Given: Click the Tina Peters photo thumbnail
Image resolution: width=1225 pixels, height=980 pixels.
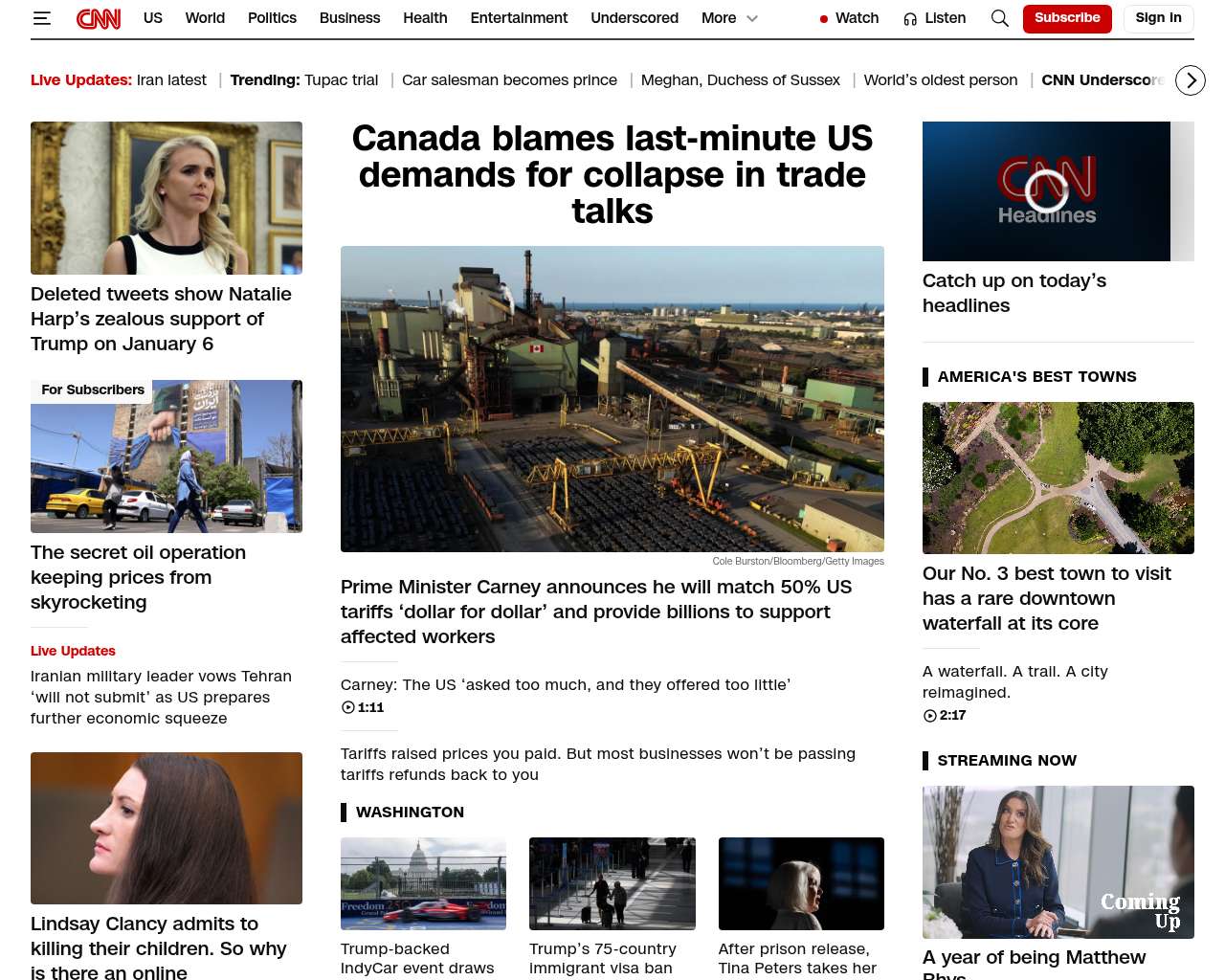Looking at the screenshot, I should click(801, 883).
